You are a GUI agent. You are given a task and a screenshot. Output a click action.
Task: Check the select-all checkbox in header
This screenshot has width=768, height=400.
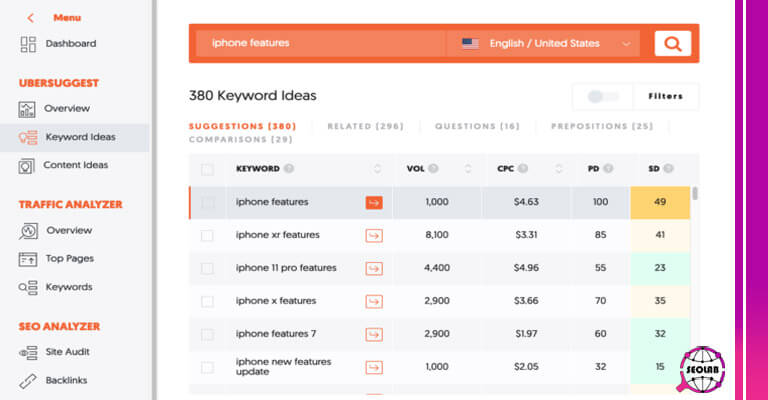(x=207, y=169)
